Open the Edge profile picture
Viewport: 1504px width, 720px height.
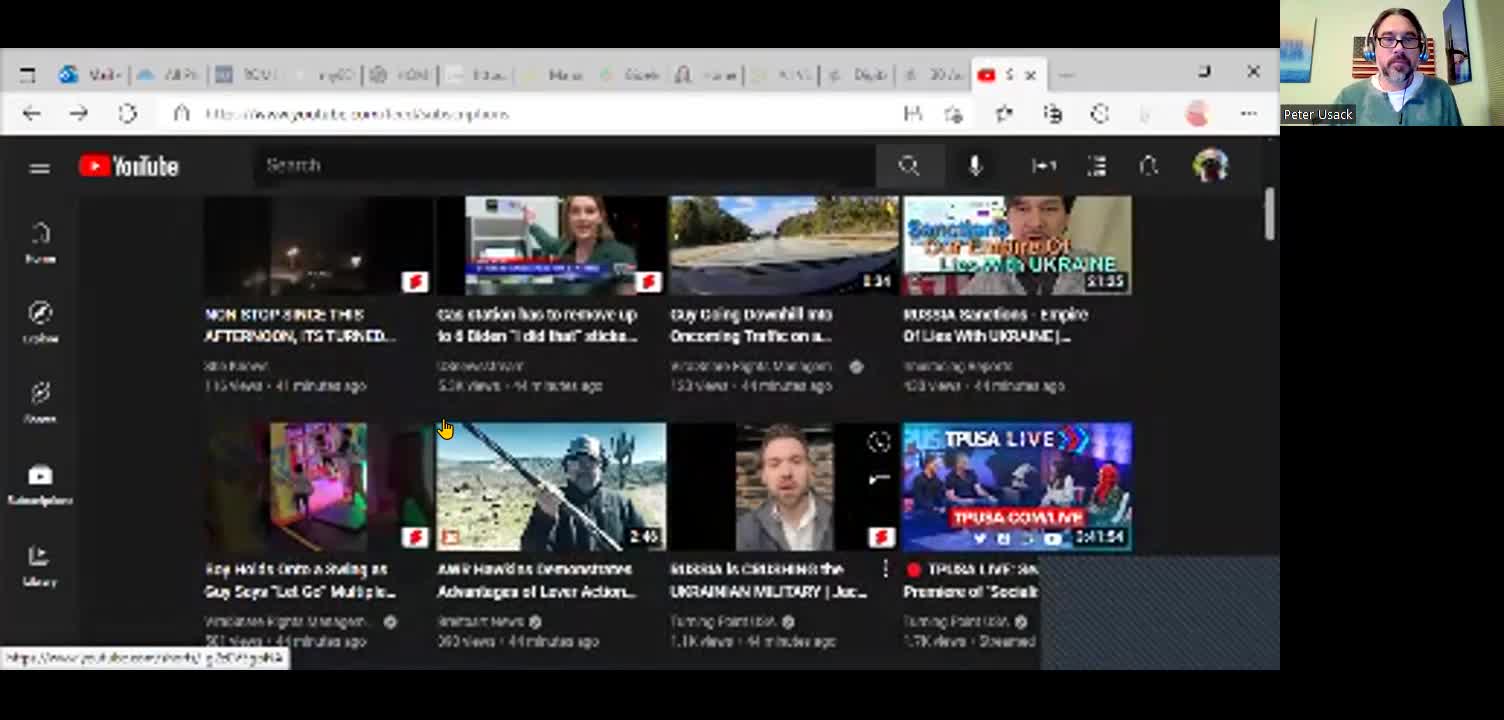(x=1197, y=114)
